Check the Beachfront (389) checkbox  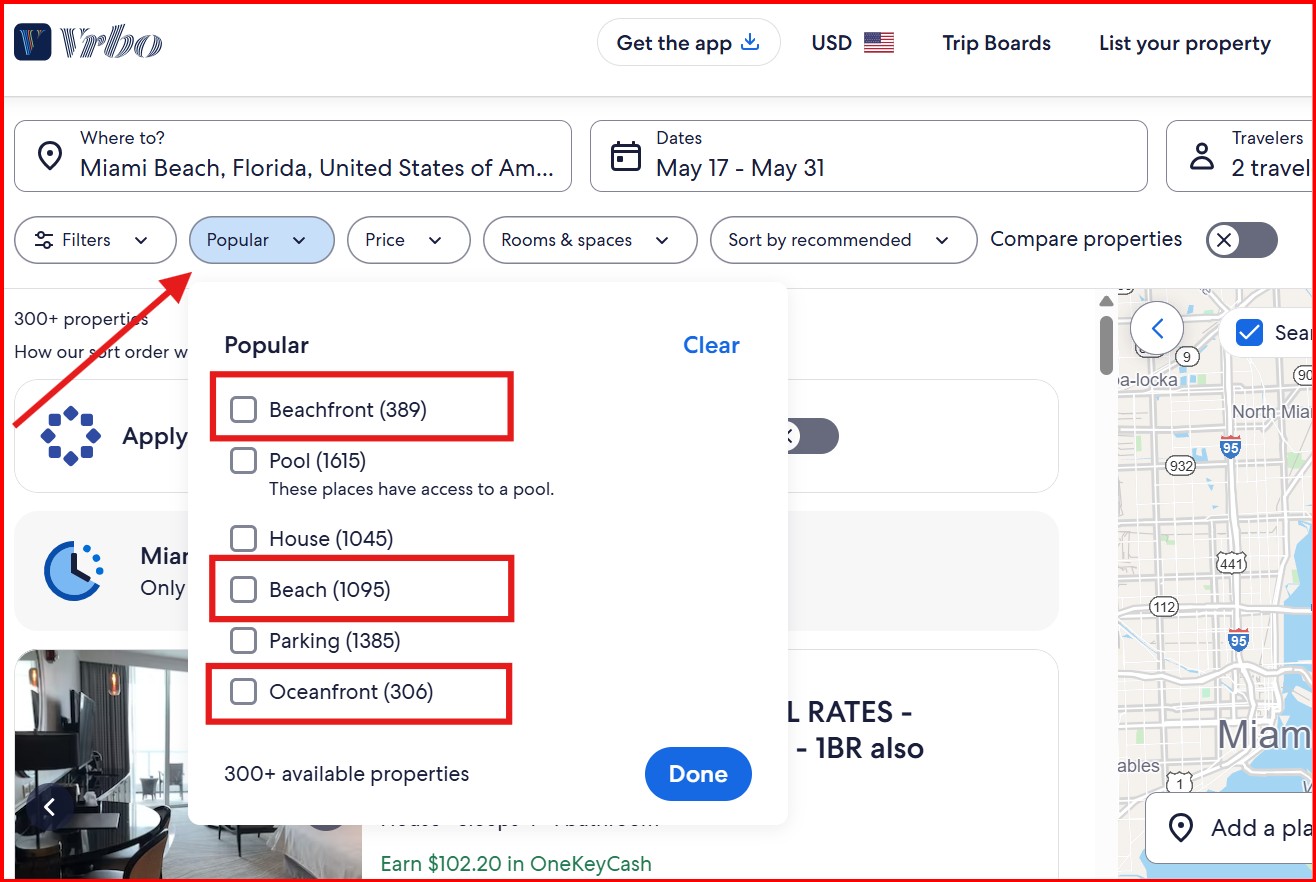click(x=243, y=410)
